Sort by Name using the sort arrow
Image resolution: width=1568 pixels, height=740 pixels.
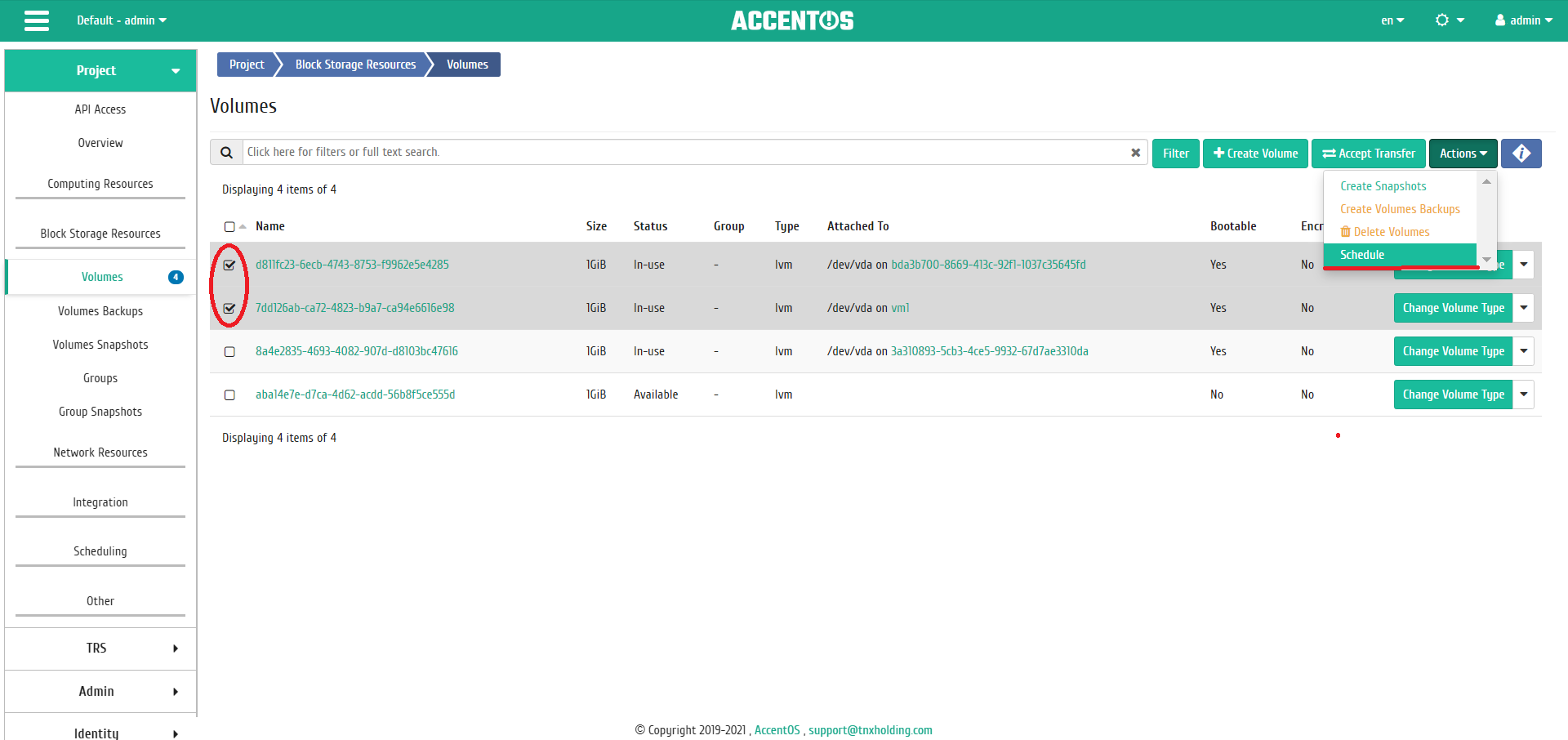243,227
